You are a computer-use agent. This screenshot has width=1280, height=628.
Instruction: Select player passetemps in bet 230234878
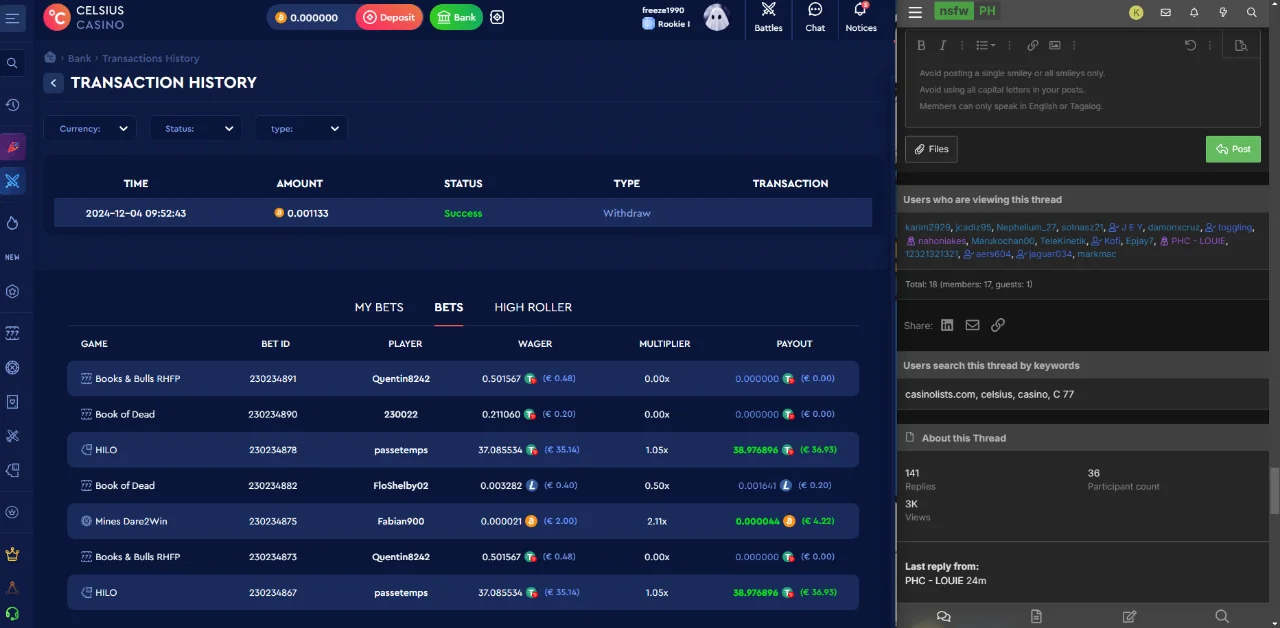click(401, 450)
